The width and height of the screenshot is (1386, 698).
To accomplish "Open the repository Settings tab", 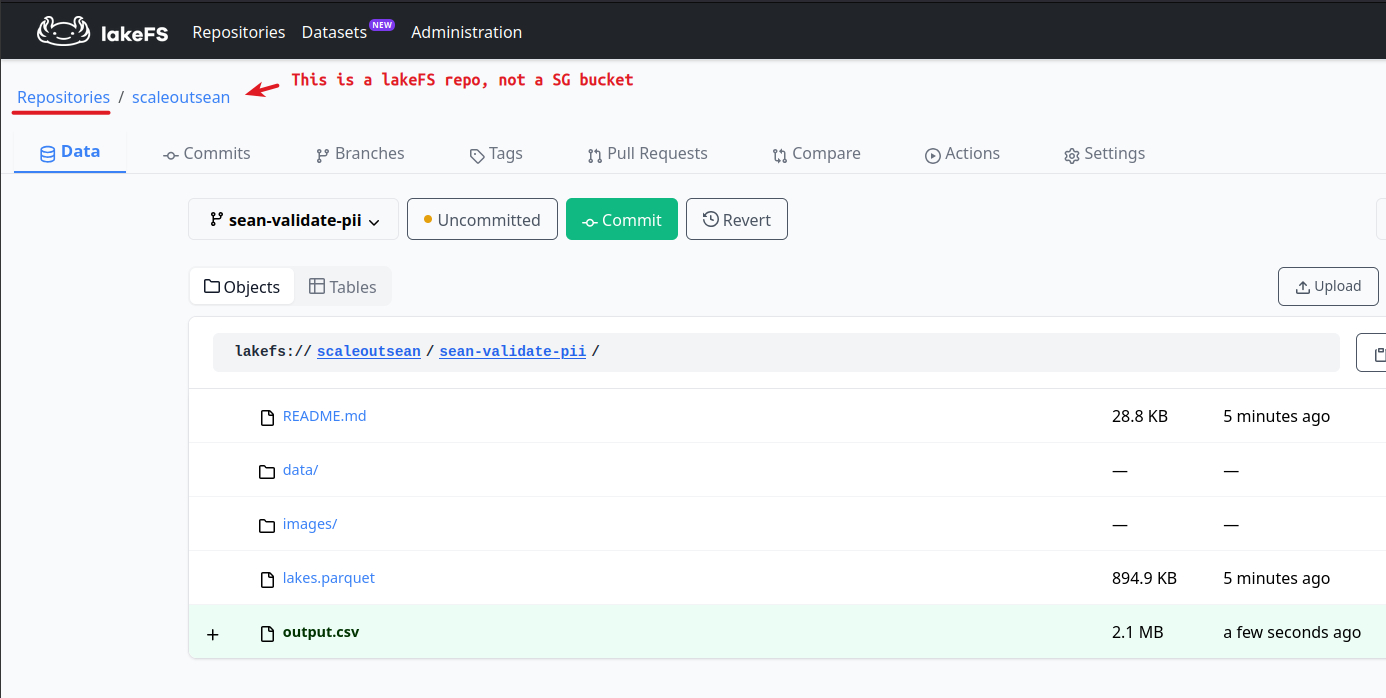I will (1104, 153).
